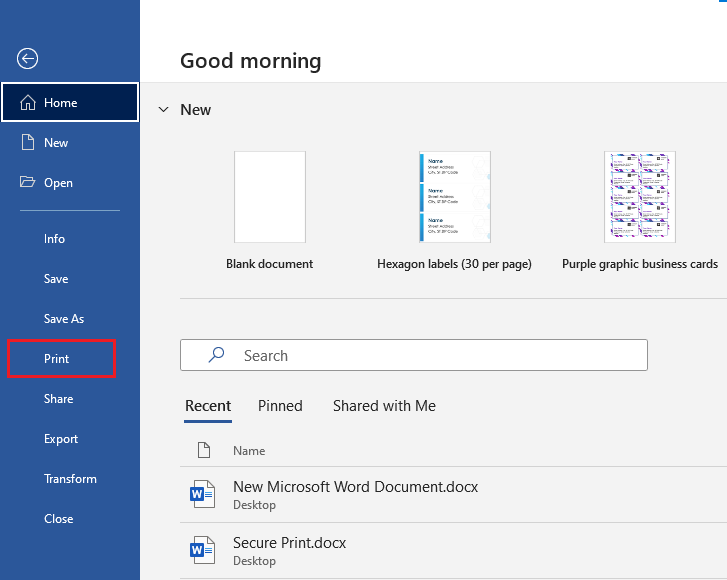The width and height of the screenshot is (727, 580).
Task: Pick the Purple graphic business cards thumbnail
Action: 640,197
